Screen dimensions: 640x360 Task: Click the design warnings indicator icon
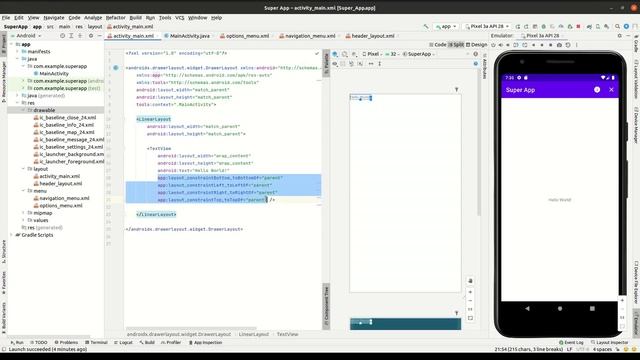click(x=476, y=54)
